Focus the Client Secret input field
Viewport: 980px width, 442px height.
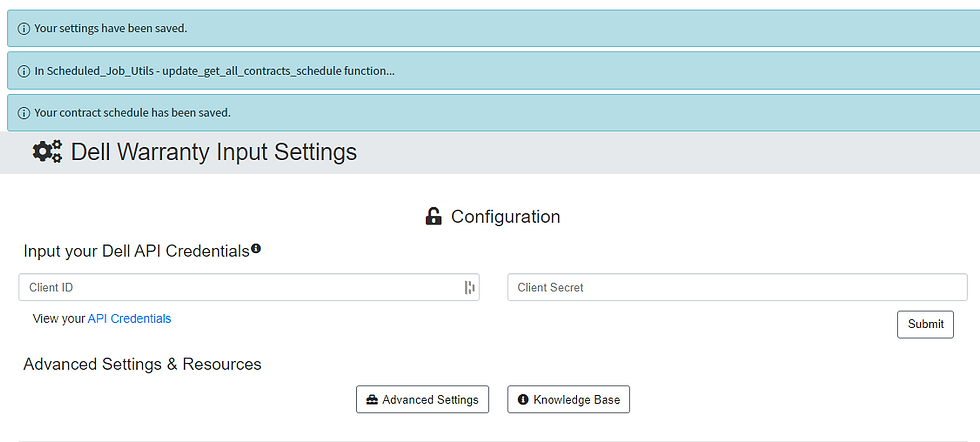coord(737,288)
